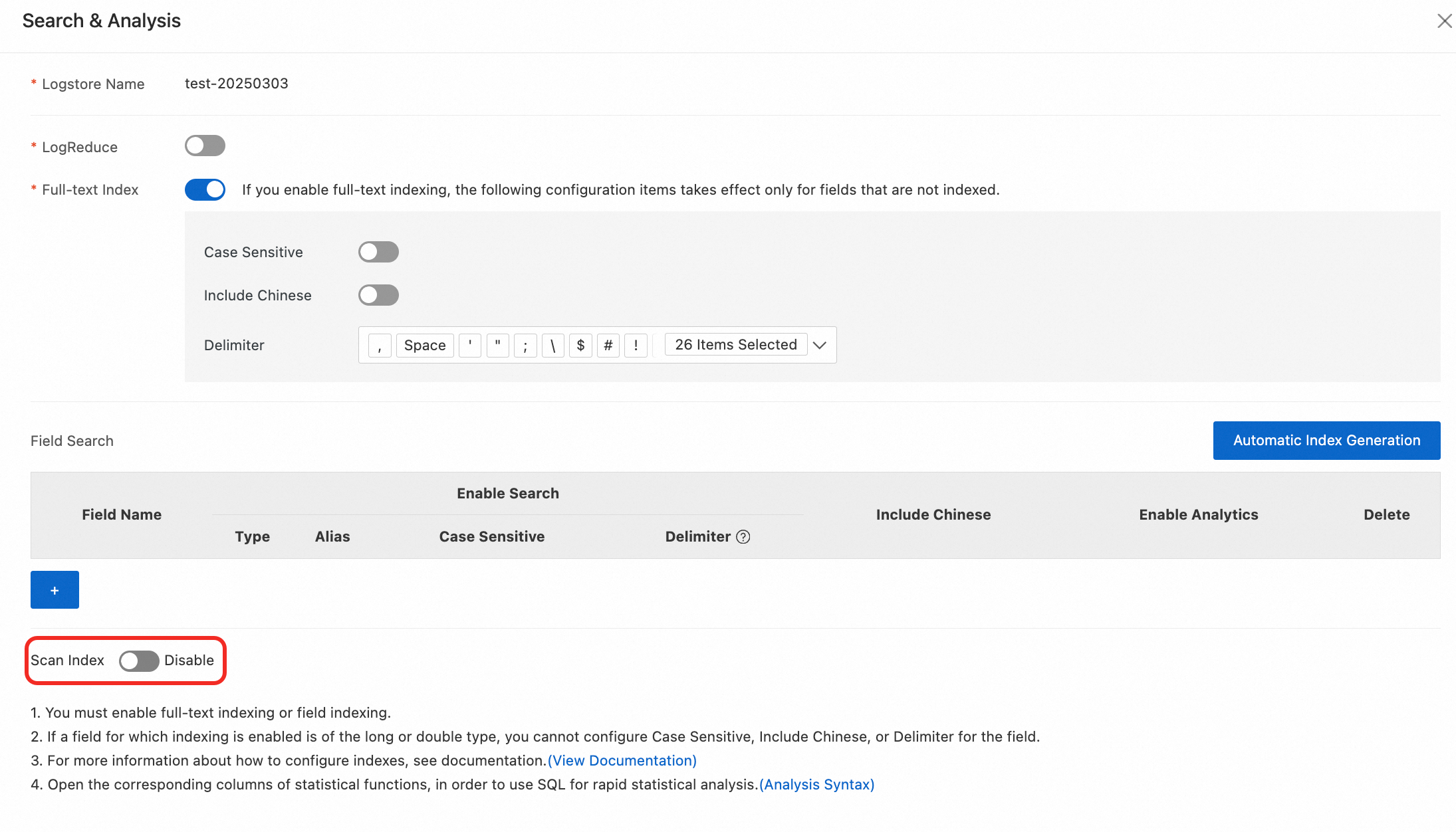Close the Search & Analysis panel

point(1444,21)
